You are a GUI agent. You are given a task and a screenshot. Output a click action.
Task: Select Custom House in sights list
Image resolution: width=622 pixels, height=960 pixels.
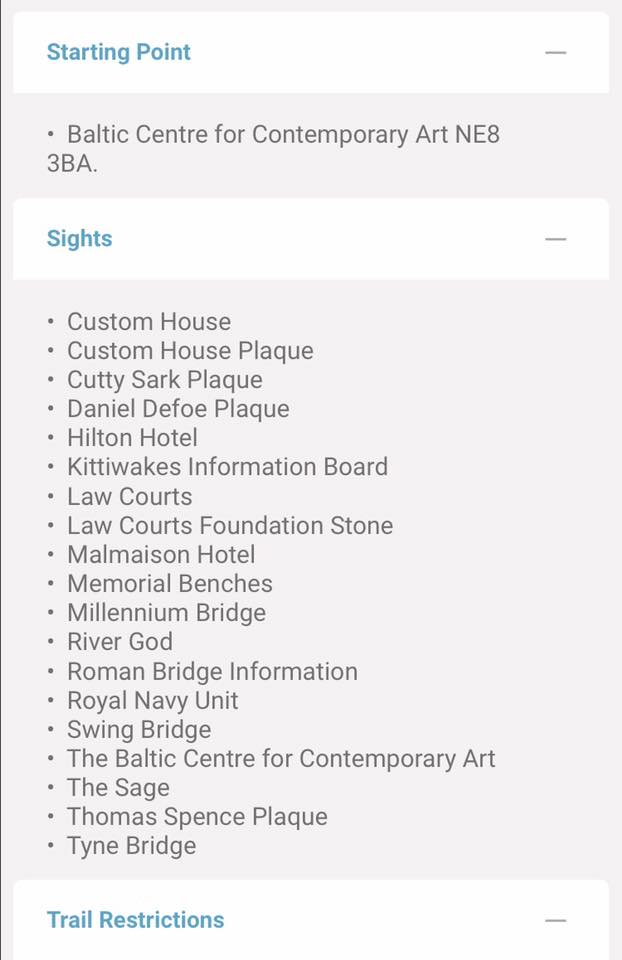point(149,322)
